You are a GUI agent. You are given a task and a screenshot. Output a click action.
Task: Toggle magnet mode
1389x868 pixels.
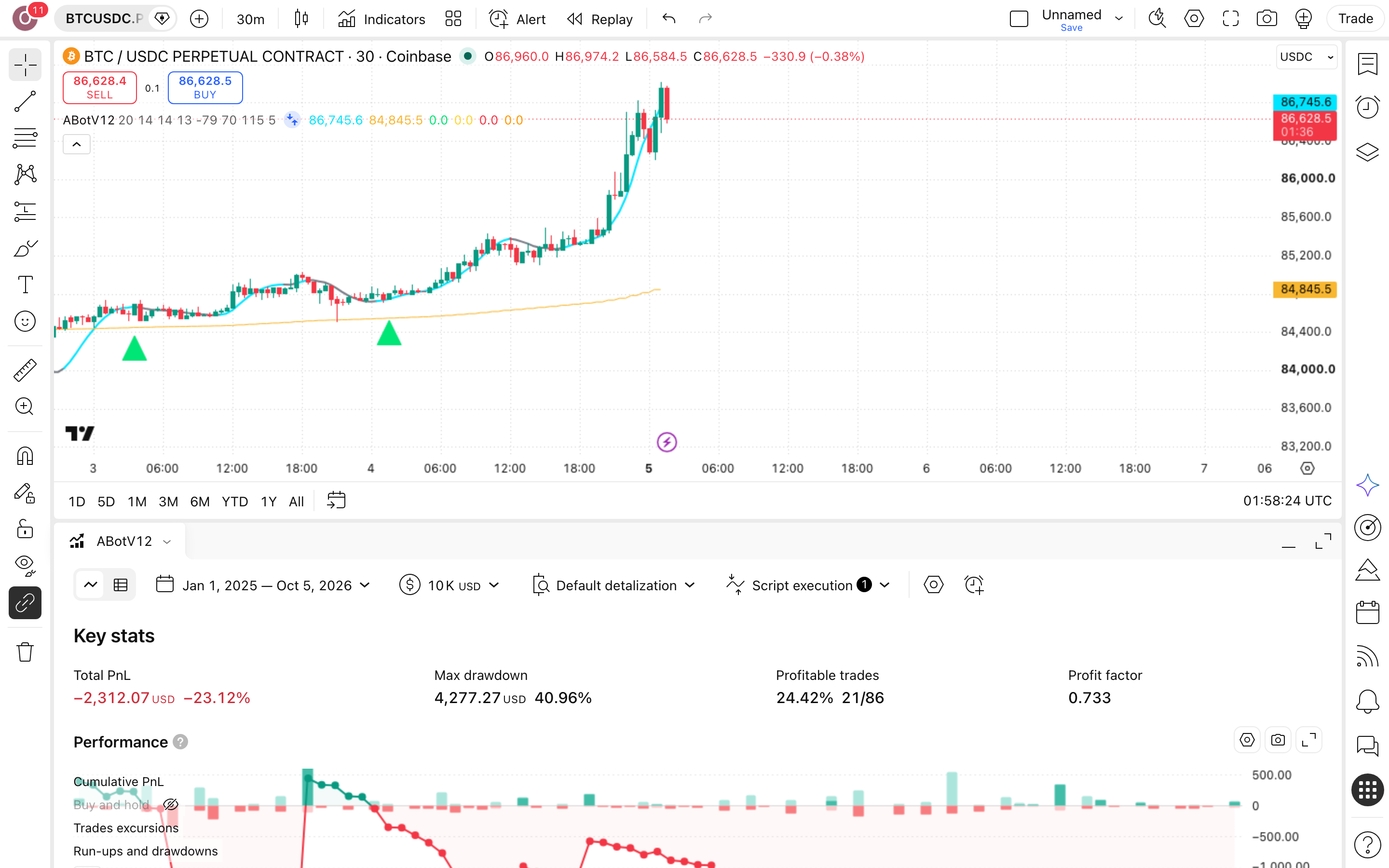click(x=25, y=456)
